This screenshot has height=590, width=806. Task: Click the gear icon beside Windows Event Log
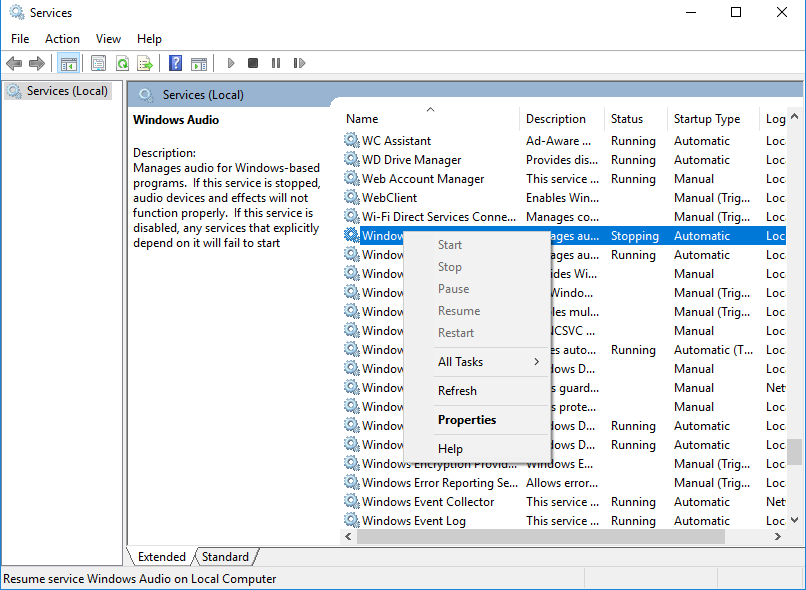[x=352, y=520]
